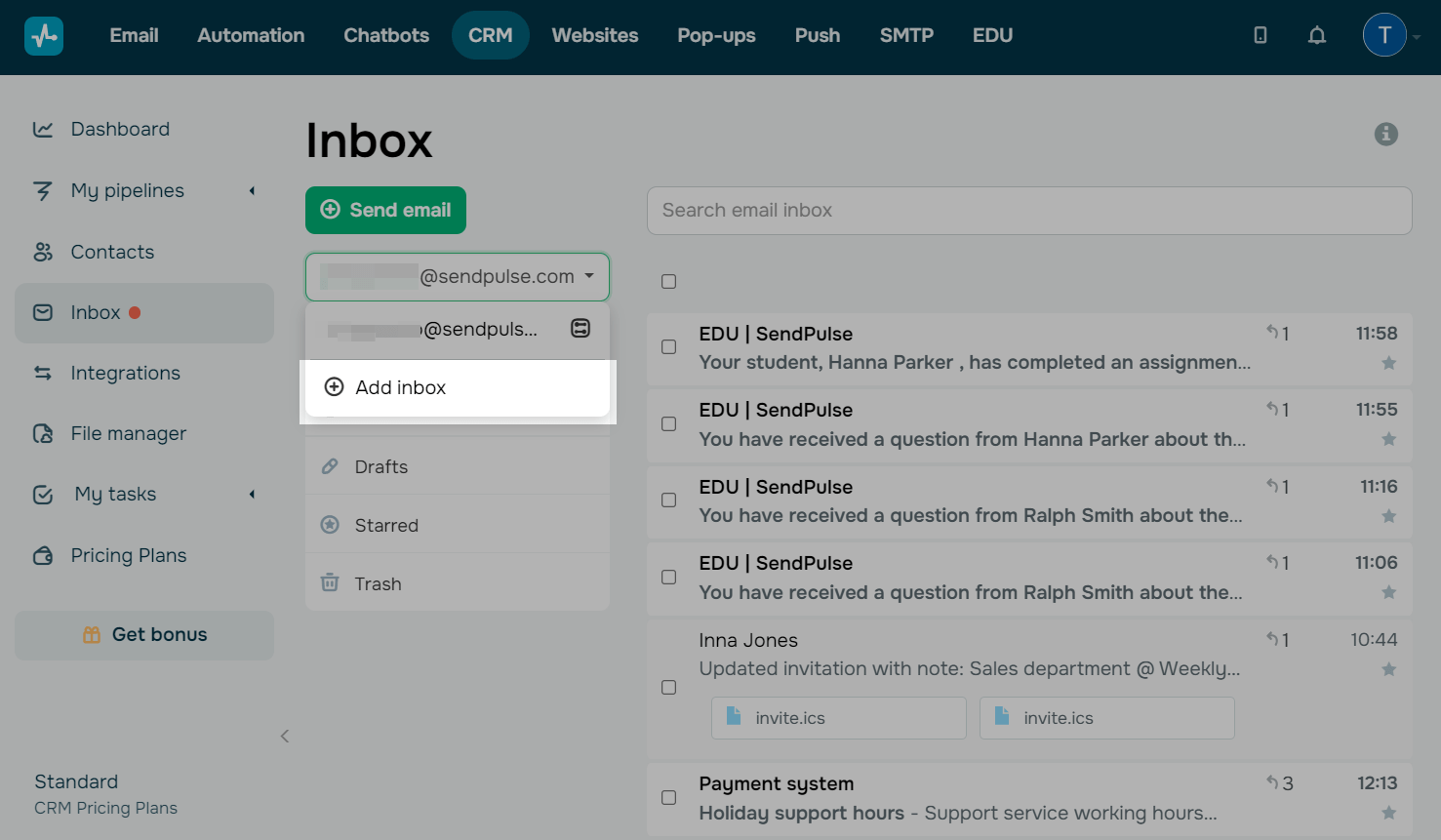This screenshot has width=1441, height=840.
Task: Star the 11:16 EDU | SendPulse email
Action: (x=1388, y=516)
